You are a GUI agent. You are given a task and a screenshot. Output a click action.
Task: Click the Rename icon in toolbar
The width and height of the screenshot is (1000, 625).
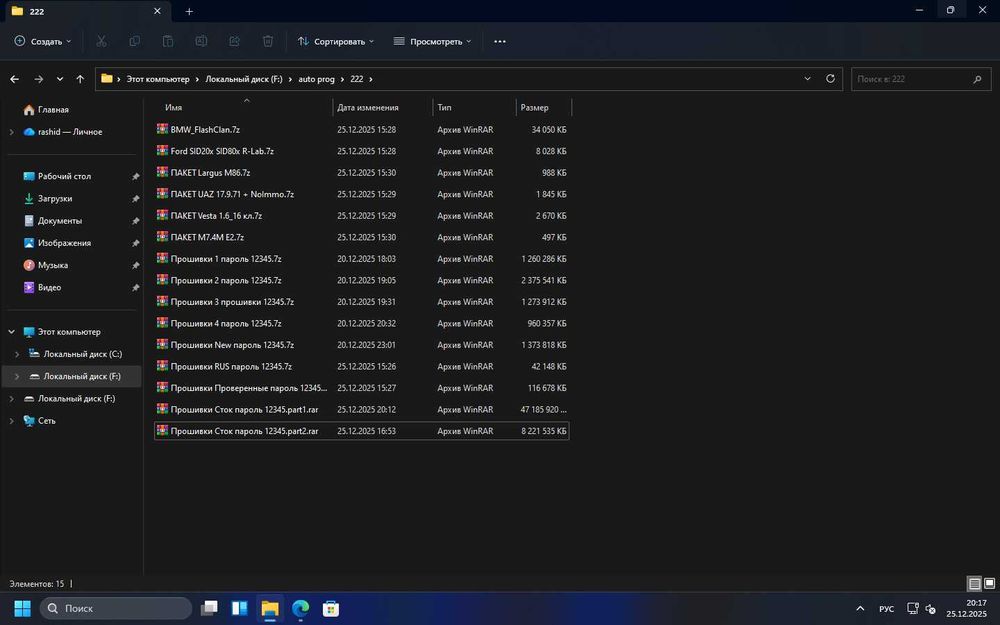[201, 41]
